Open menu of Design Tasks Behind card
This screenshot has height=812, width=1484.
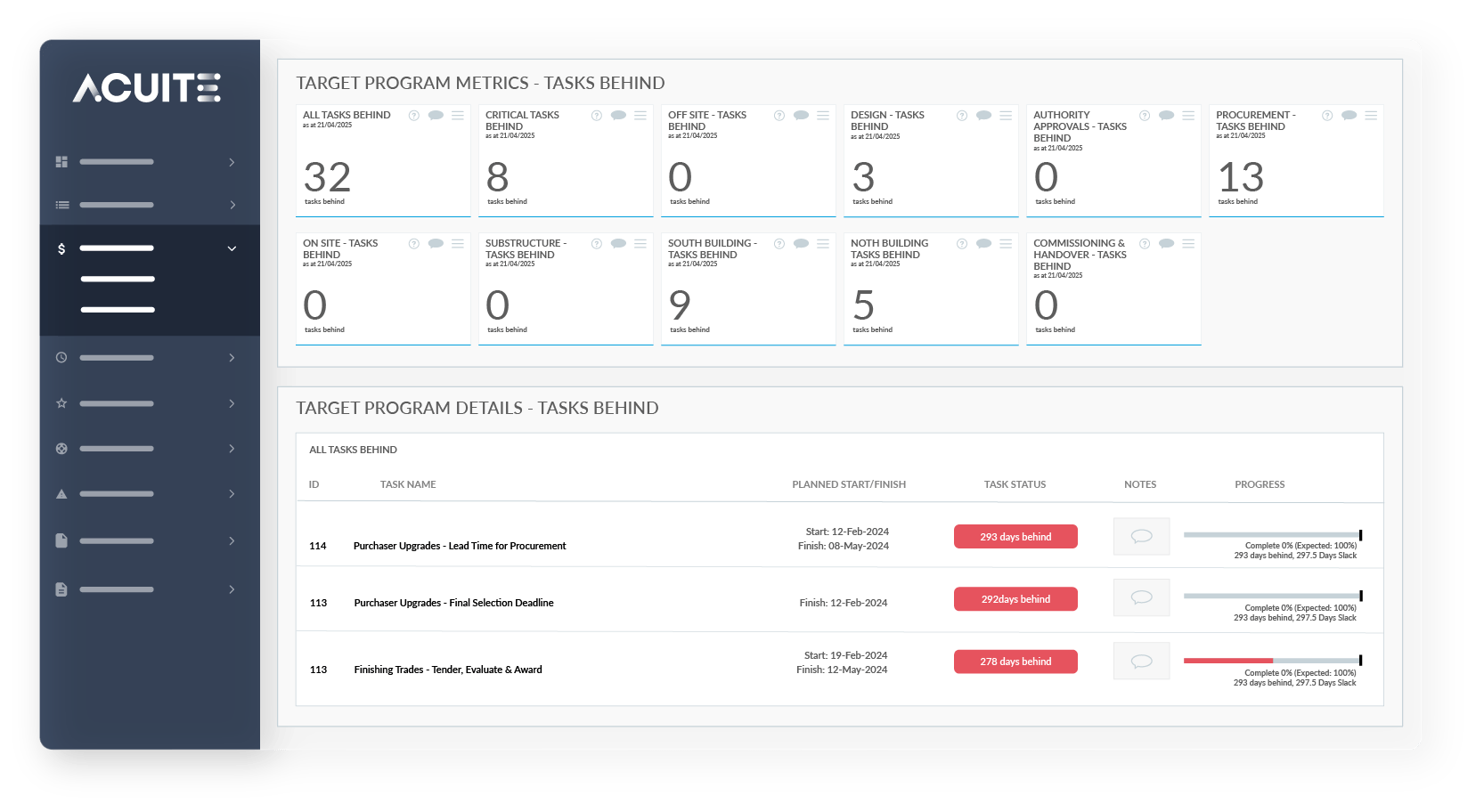[x=1006, y=116]
